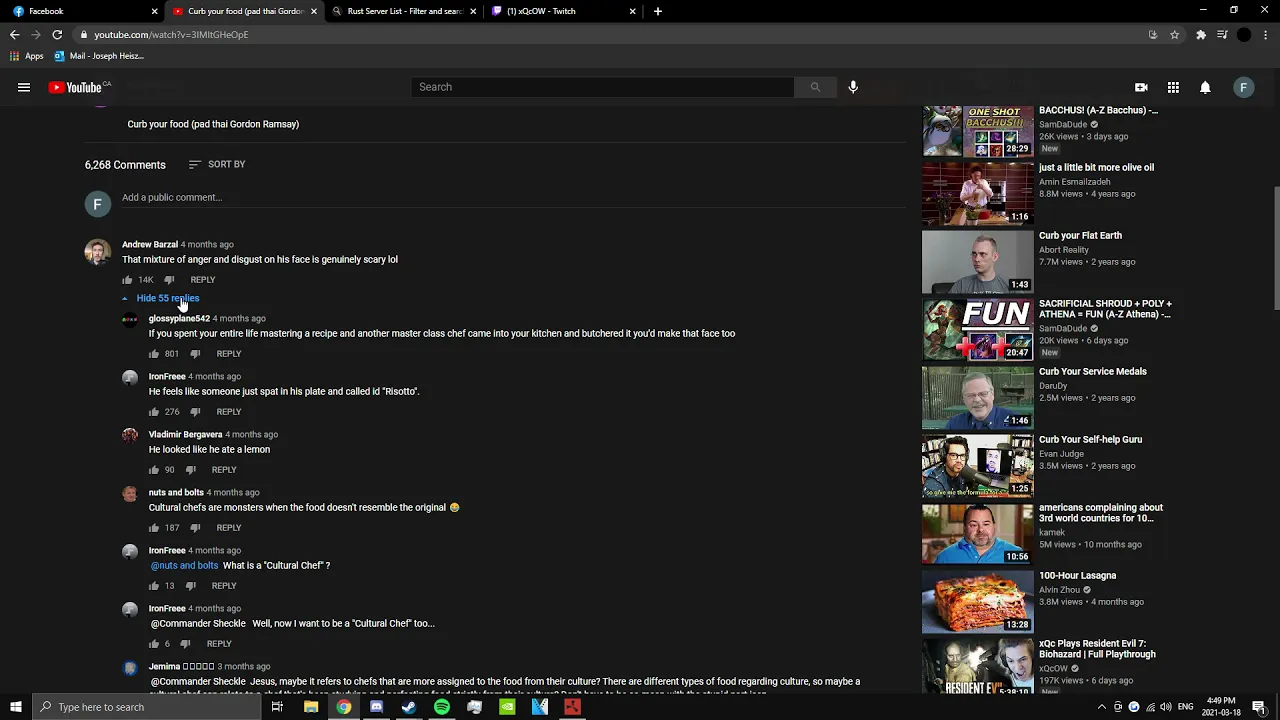Reply to glossyplane542's comment
Screen dimensions: 1280x720
(229, 354)
